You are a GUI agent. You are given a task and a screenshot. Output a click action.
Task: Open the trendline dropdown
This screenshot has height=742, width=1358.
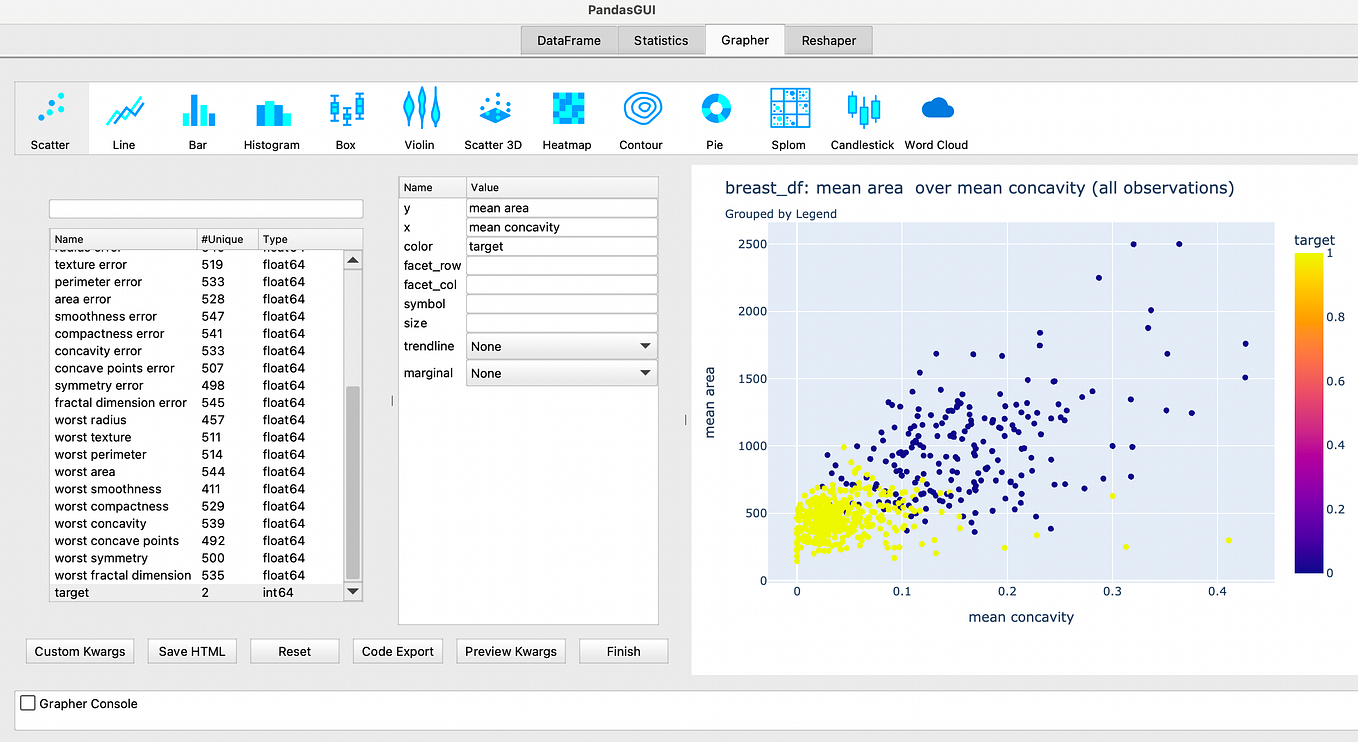coord(561,346)
